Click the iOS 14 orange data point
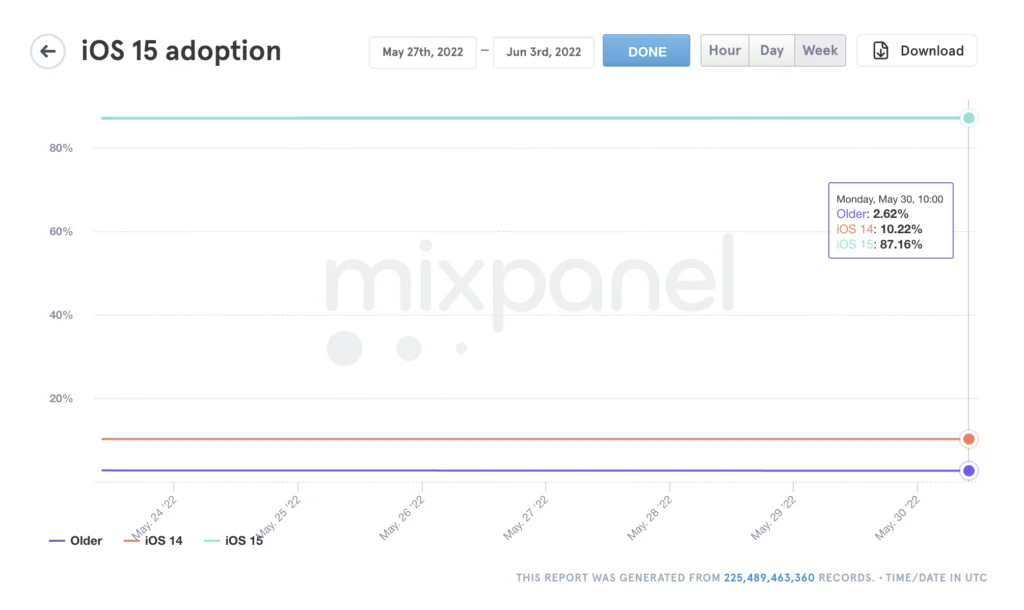Image resolution: width=1024 pixels, height=610 pixels. (x=968, y=439)
